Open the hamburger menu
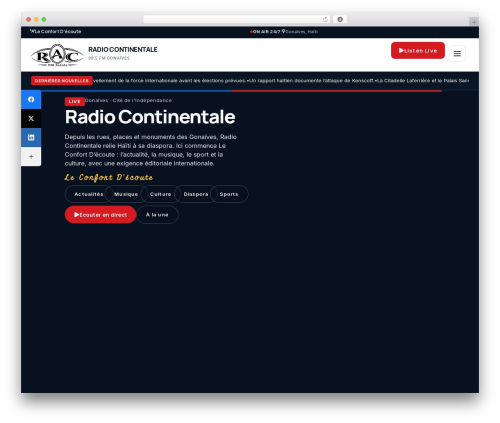Image resolution: width=500 pixels, height=423 pixels. tap(457, 54)
